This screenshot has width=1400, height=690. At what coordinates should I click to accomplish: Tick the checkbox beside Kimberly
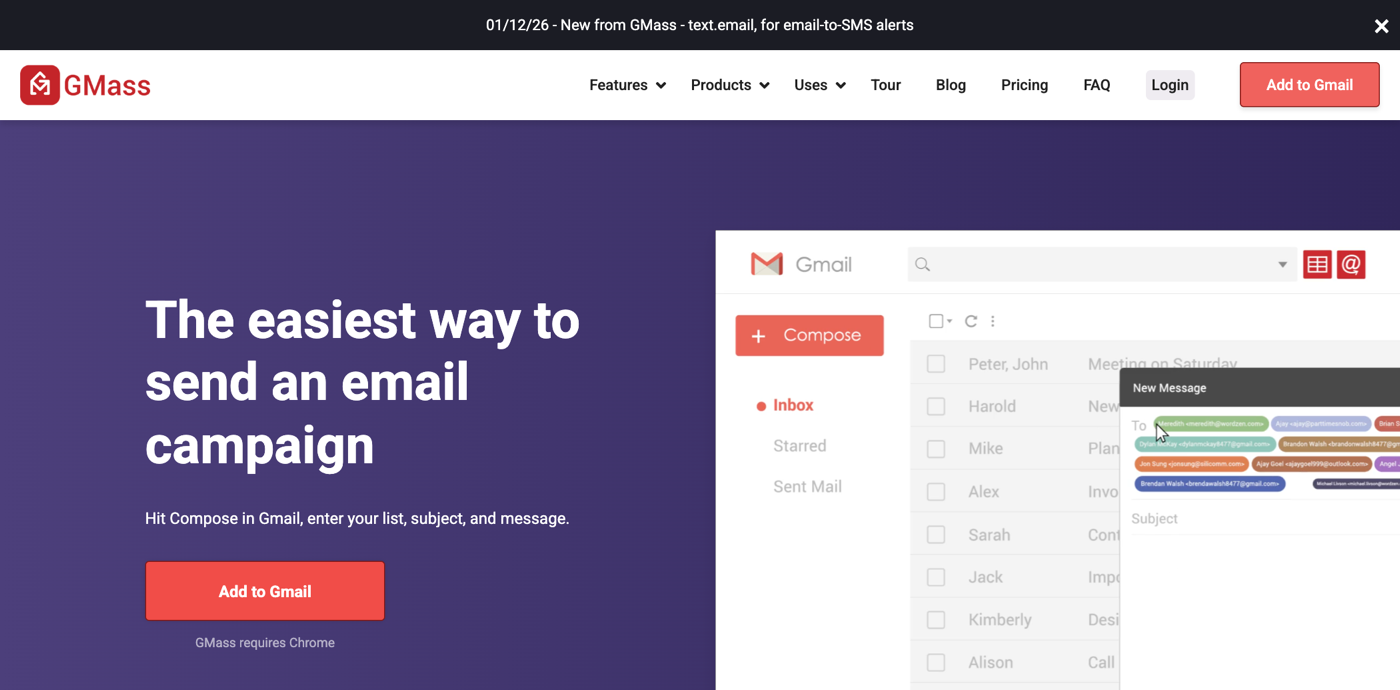coord(936,620)
